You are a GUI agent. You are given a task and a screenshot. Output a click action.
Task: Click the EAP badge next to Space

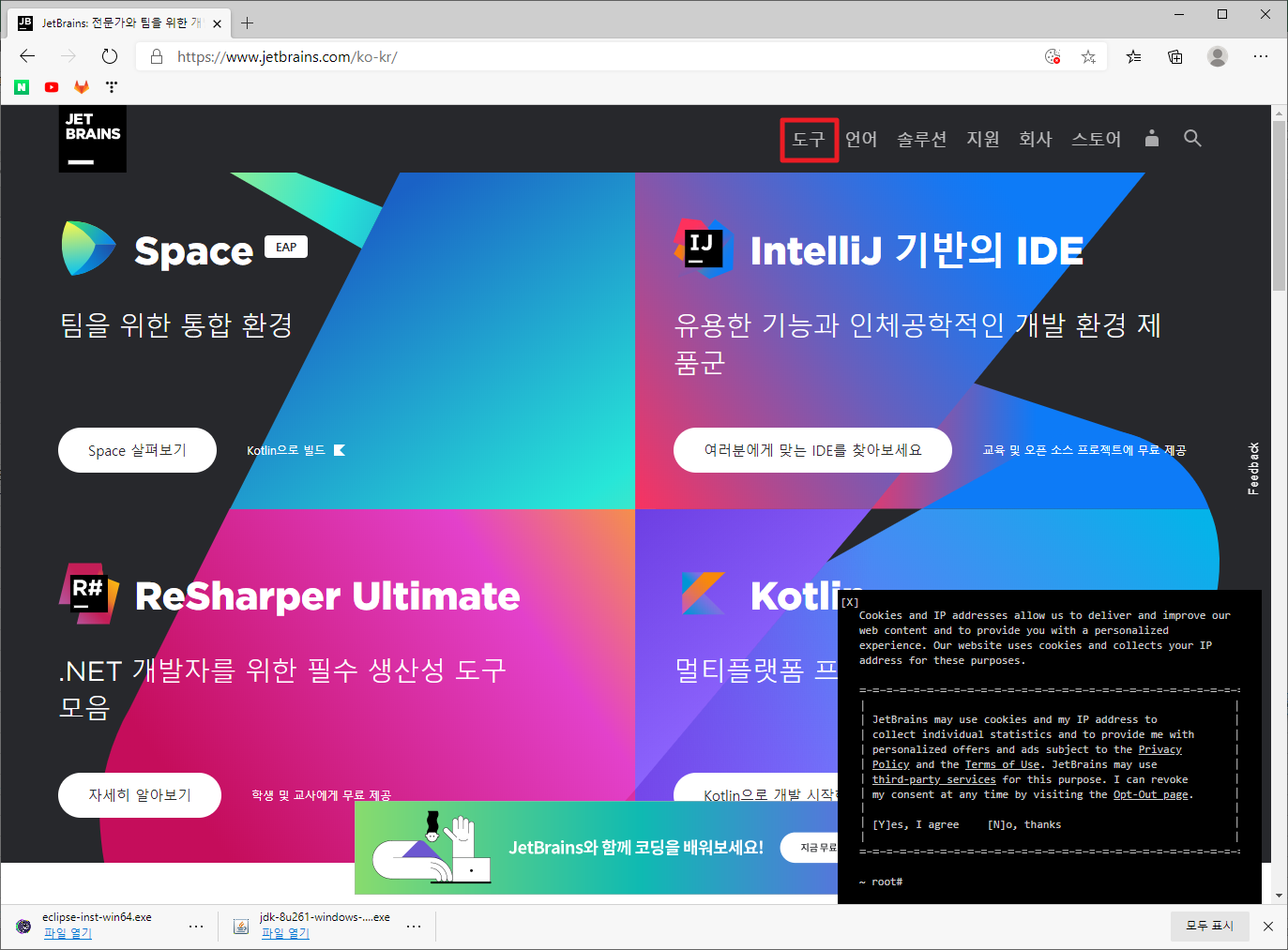point(286,248)
